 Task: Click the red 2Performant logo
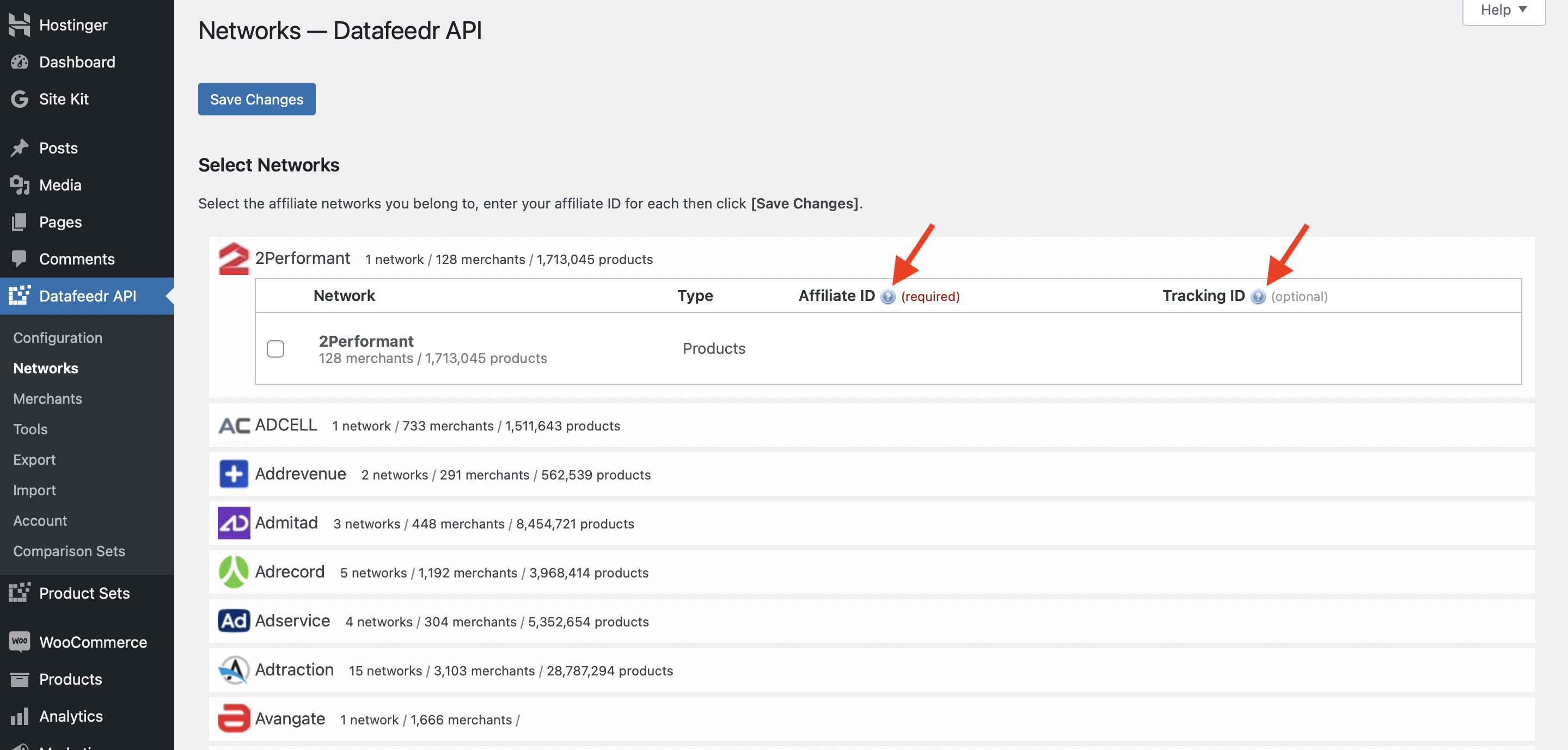click(x=234, y=259)
